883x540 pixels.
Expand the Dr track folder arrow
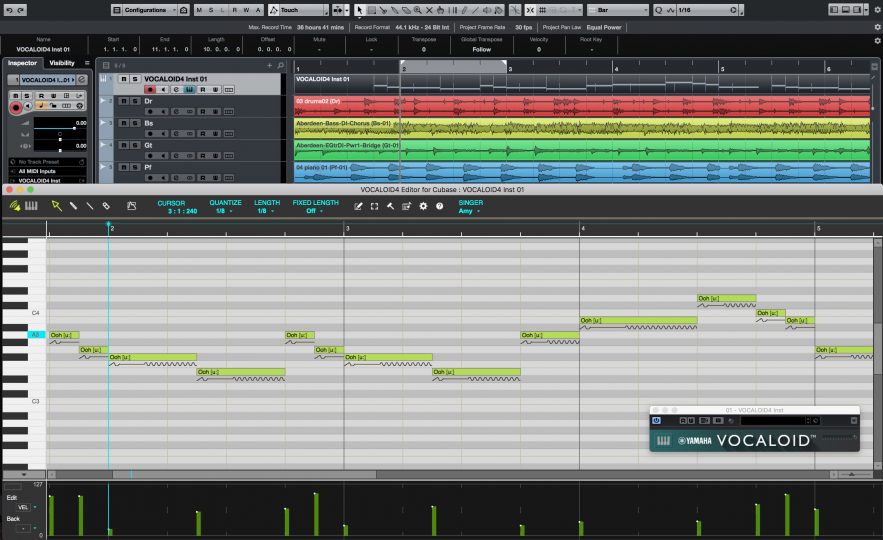pos(103,100)
